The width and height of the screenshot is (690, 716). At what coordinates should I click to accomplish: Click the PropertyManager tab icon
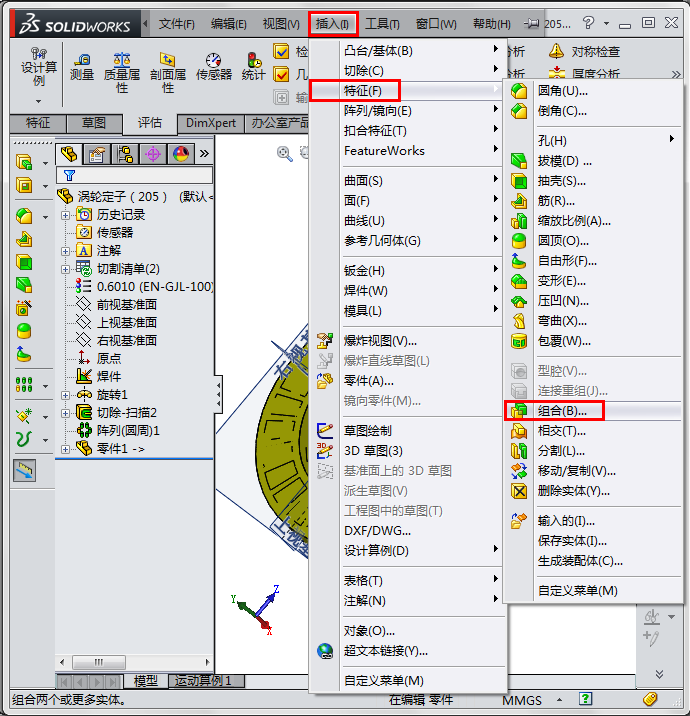[x=97, y=153]
